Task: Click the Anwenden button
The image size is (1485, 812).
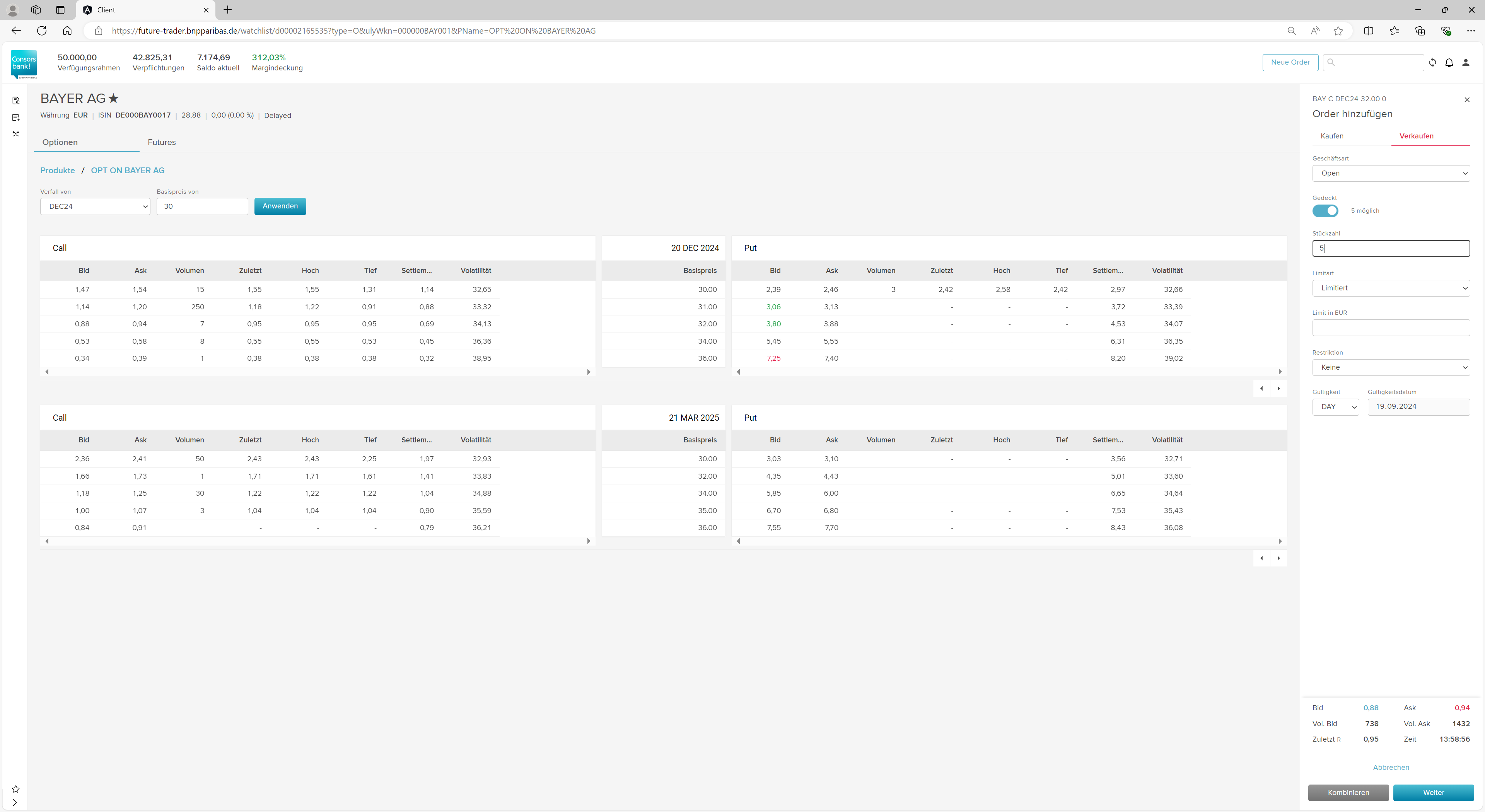Action: click(280, 206)
